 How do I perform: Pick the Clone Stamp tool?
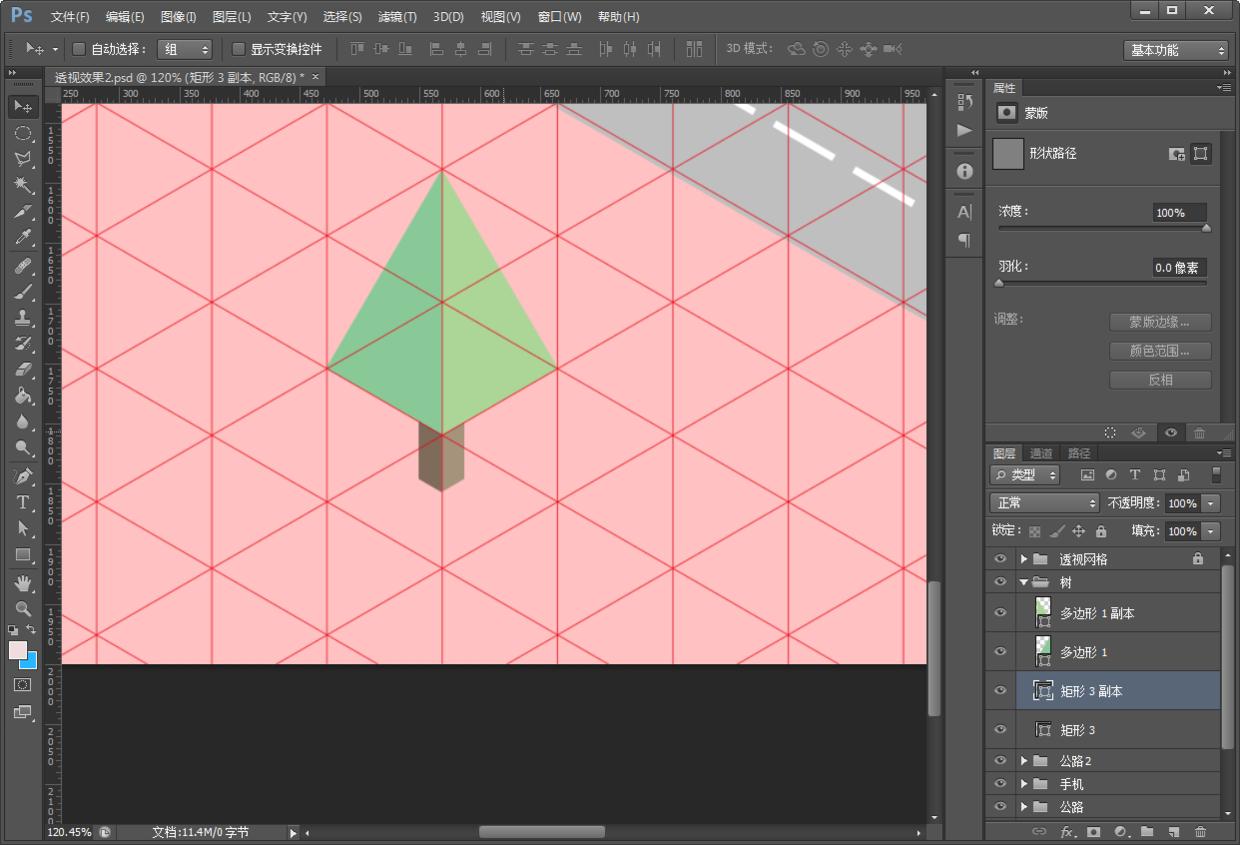[23, 318]
